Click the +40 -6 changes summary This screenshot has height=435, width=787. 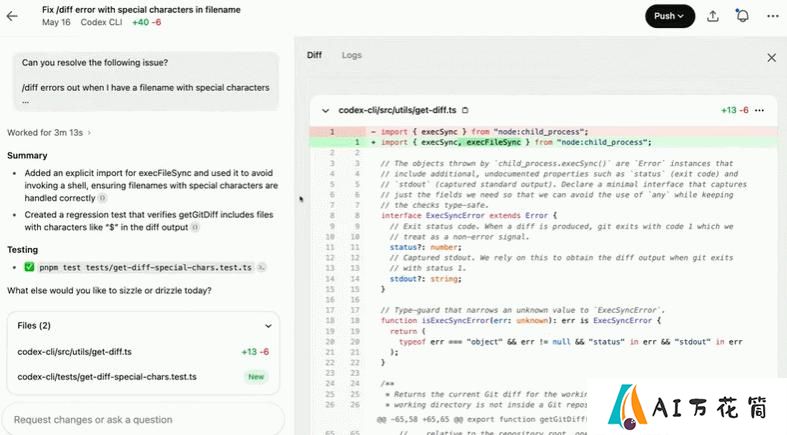147,22
